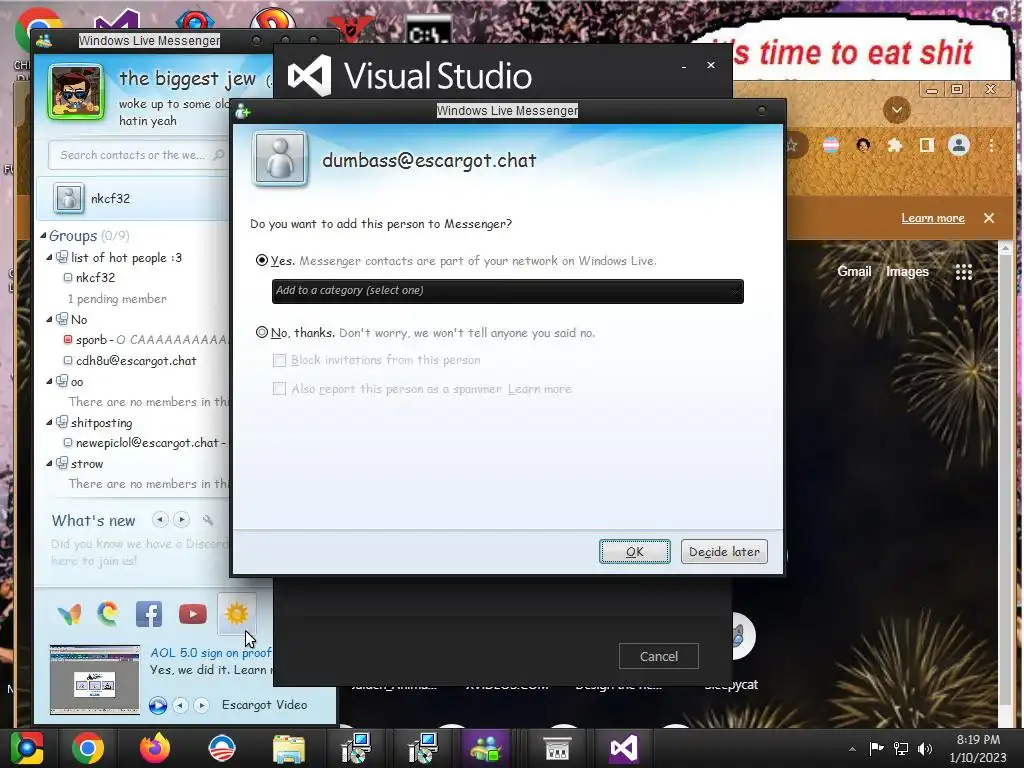1024x768 pixels.
Task: Open the Google apps grid icon
Action: click(x=964, y=272)
